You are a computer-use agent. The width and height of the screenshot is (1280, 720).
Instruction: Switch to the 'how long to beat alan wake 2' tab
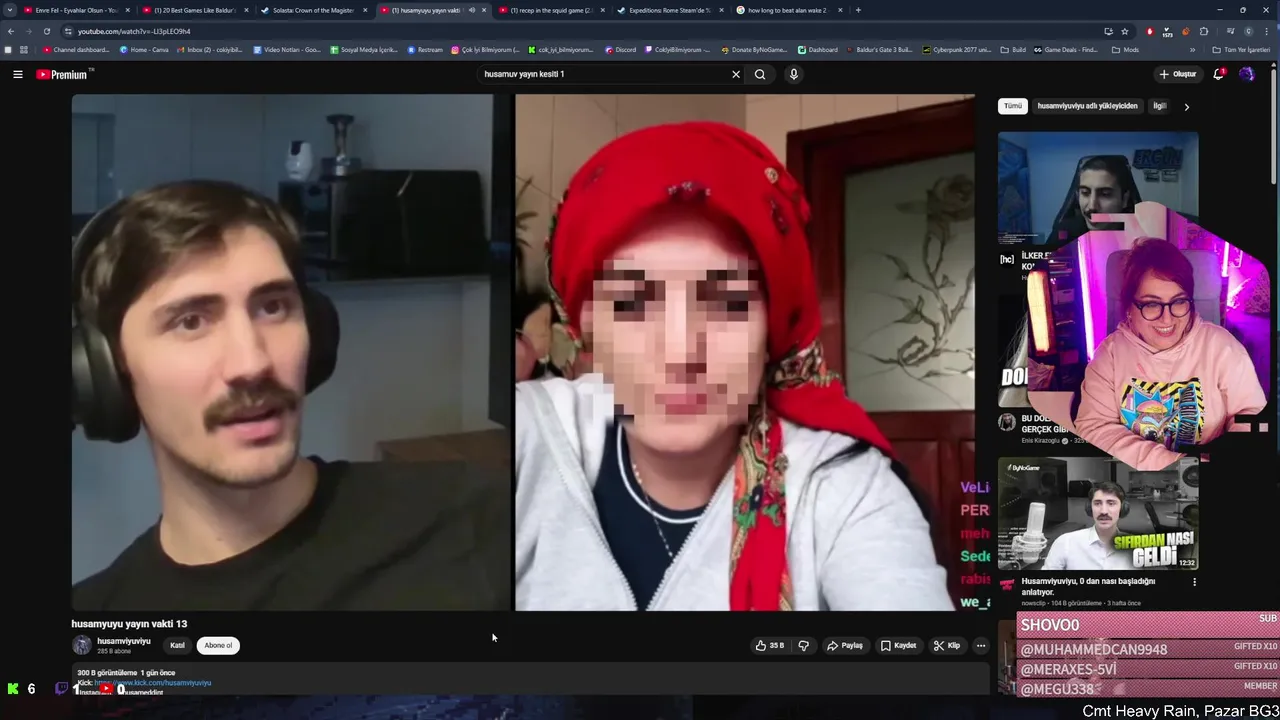789,10
